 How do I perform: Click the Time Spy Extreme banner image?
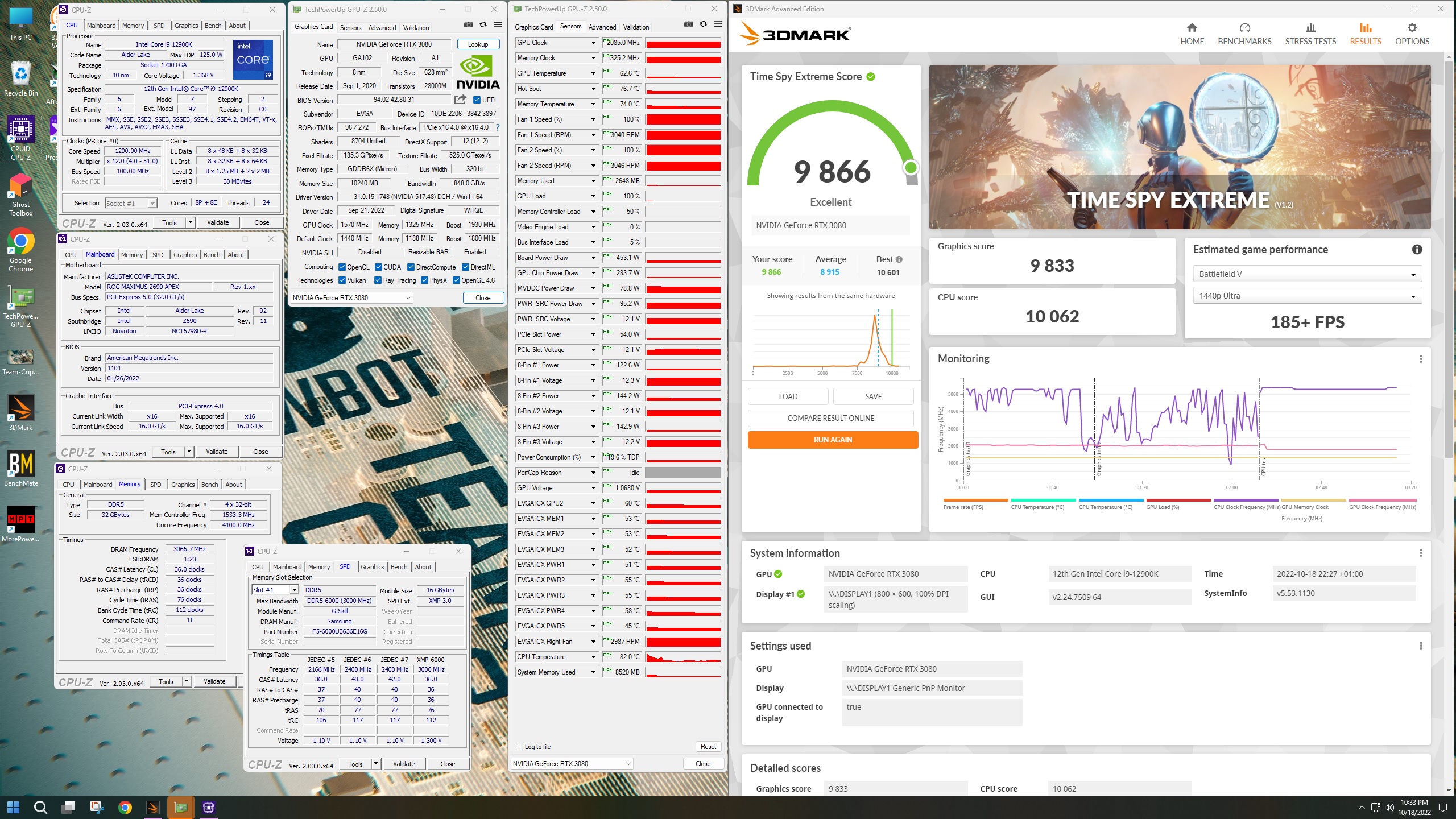1180,147
